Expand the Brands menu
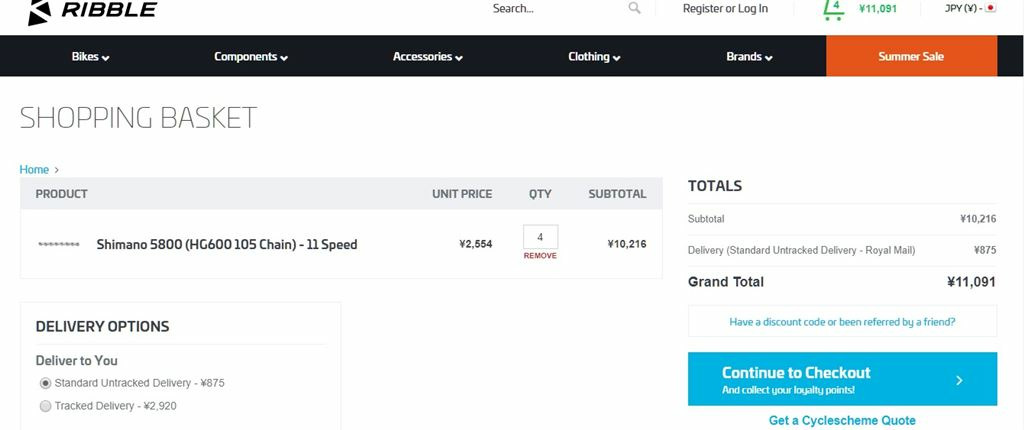The width and height of the screenshot is (1024, 430). pos(749,56)
